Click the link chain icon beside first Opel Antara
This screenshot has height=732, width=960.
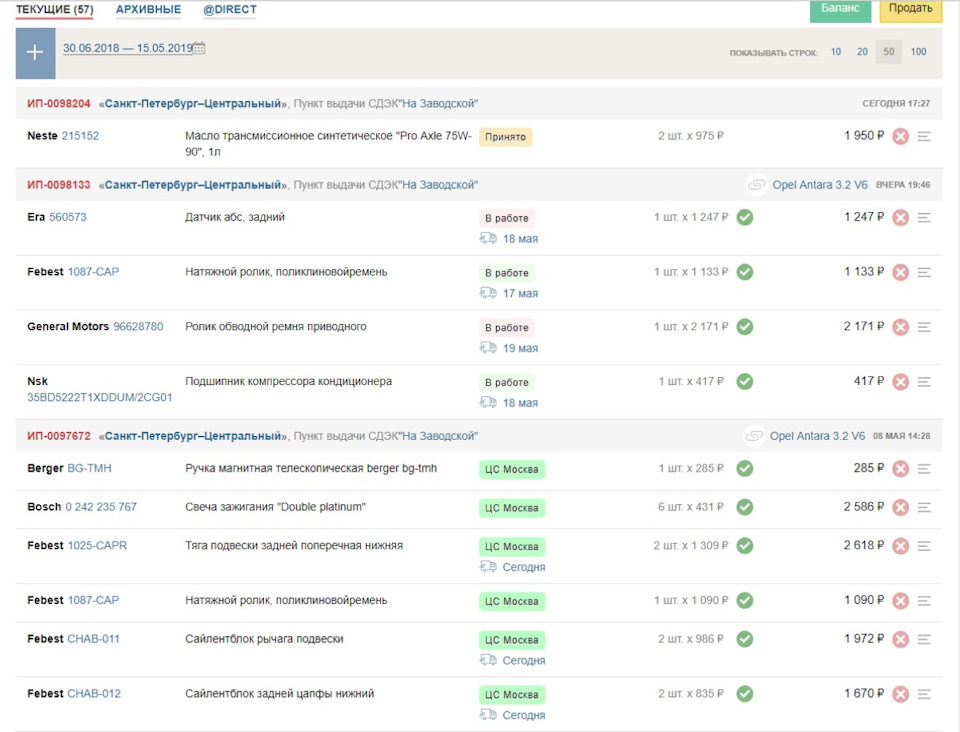756,185
